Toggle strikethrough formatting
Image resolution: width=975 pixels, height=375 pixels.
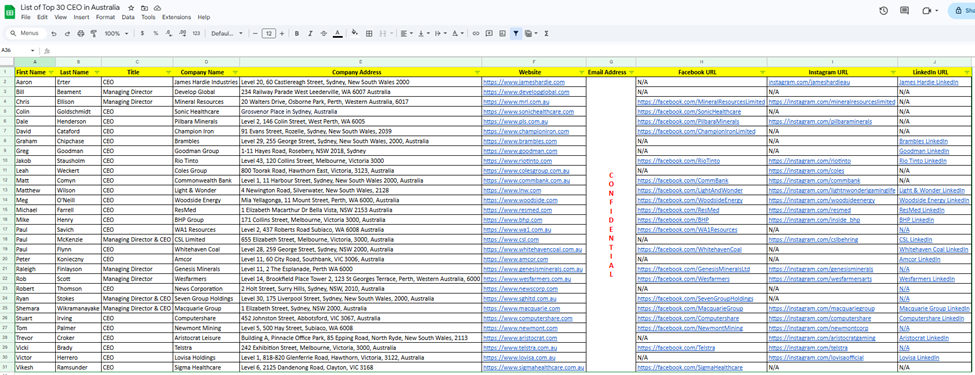click(x=323, y=33)
